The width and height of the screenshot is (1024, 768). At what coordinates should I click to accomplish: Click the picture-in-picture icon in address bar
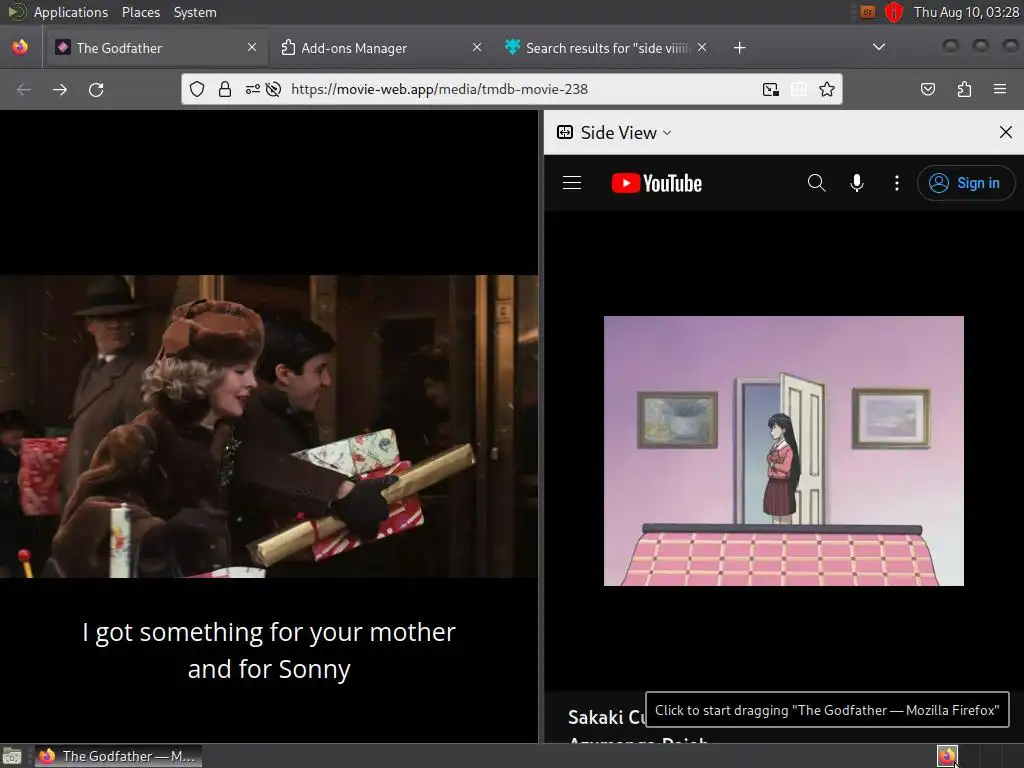(771, 89)
